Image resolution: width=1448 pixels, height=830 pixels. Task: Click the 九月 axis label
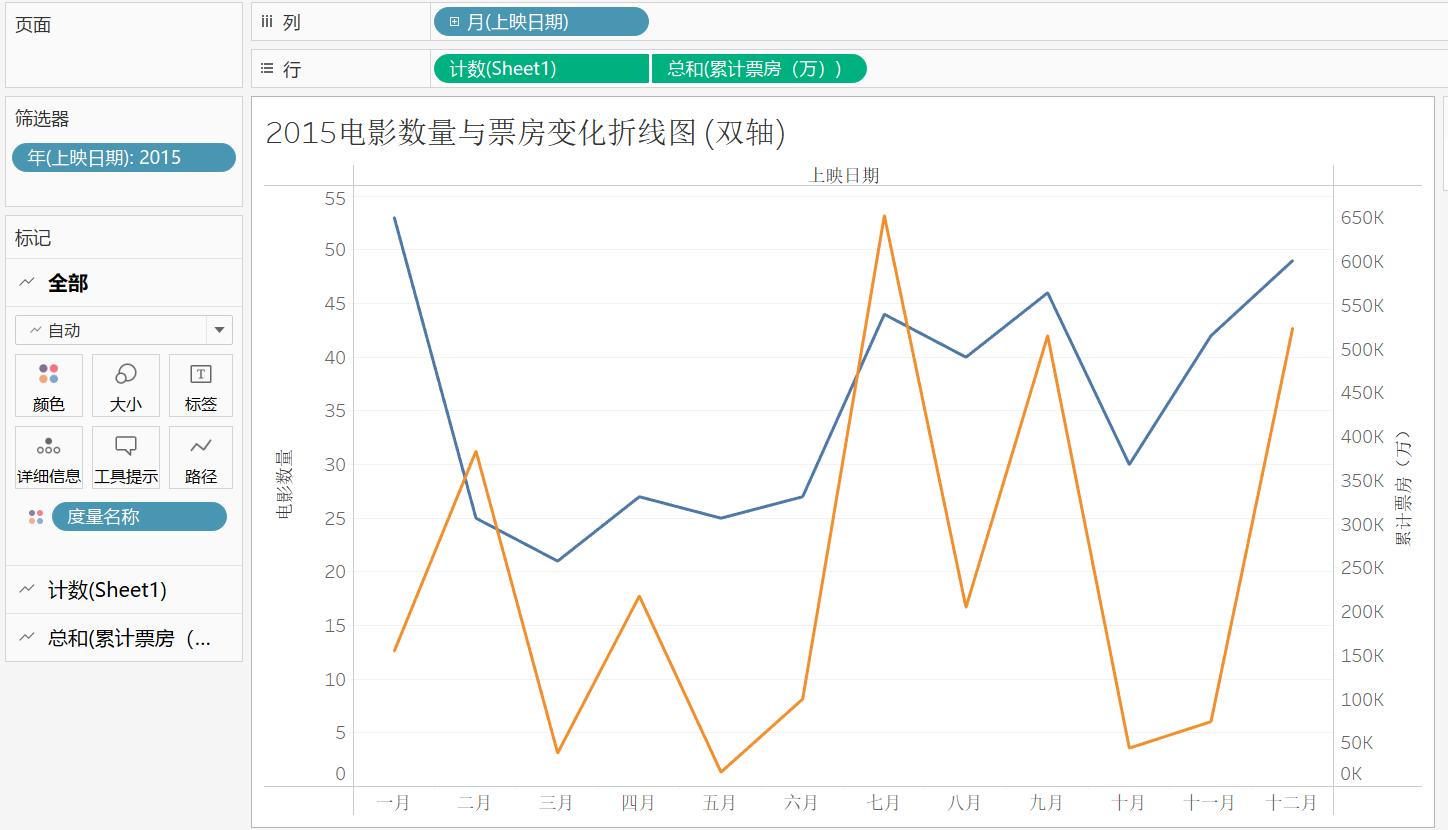1046,802
